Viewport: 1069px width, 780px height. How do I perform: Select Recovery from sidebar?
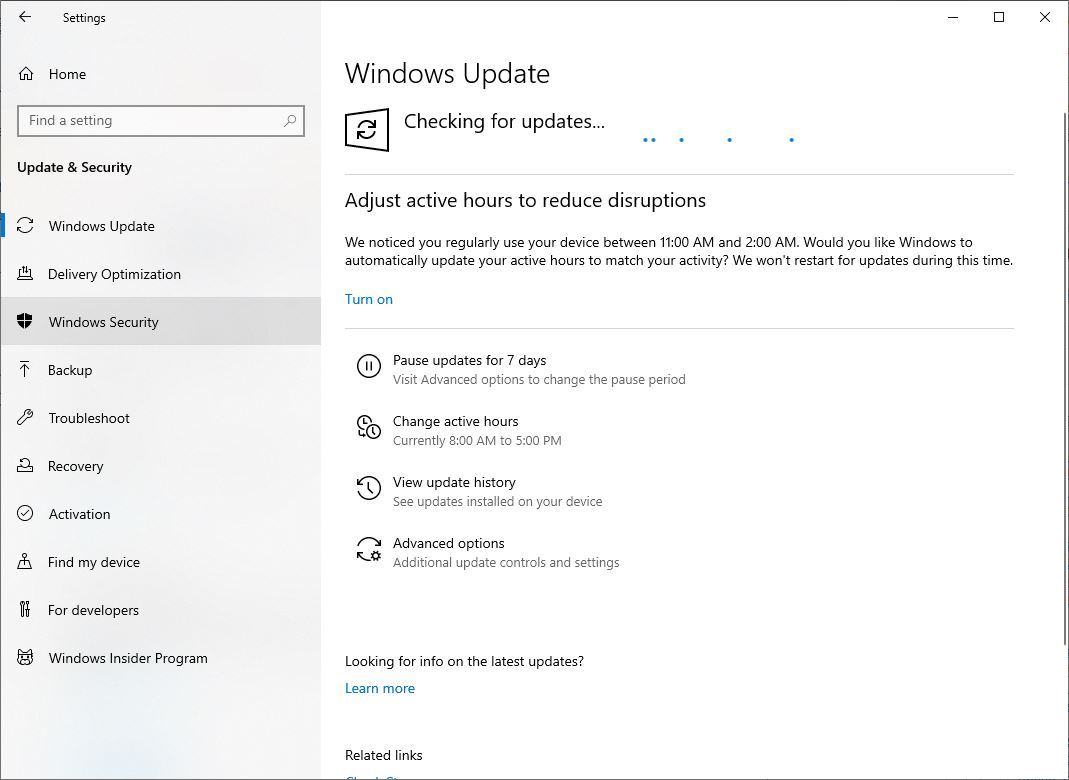pos(161,466)
